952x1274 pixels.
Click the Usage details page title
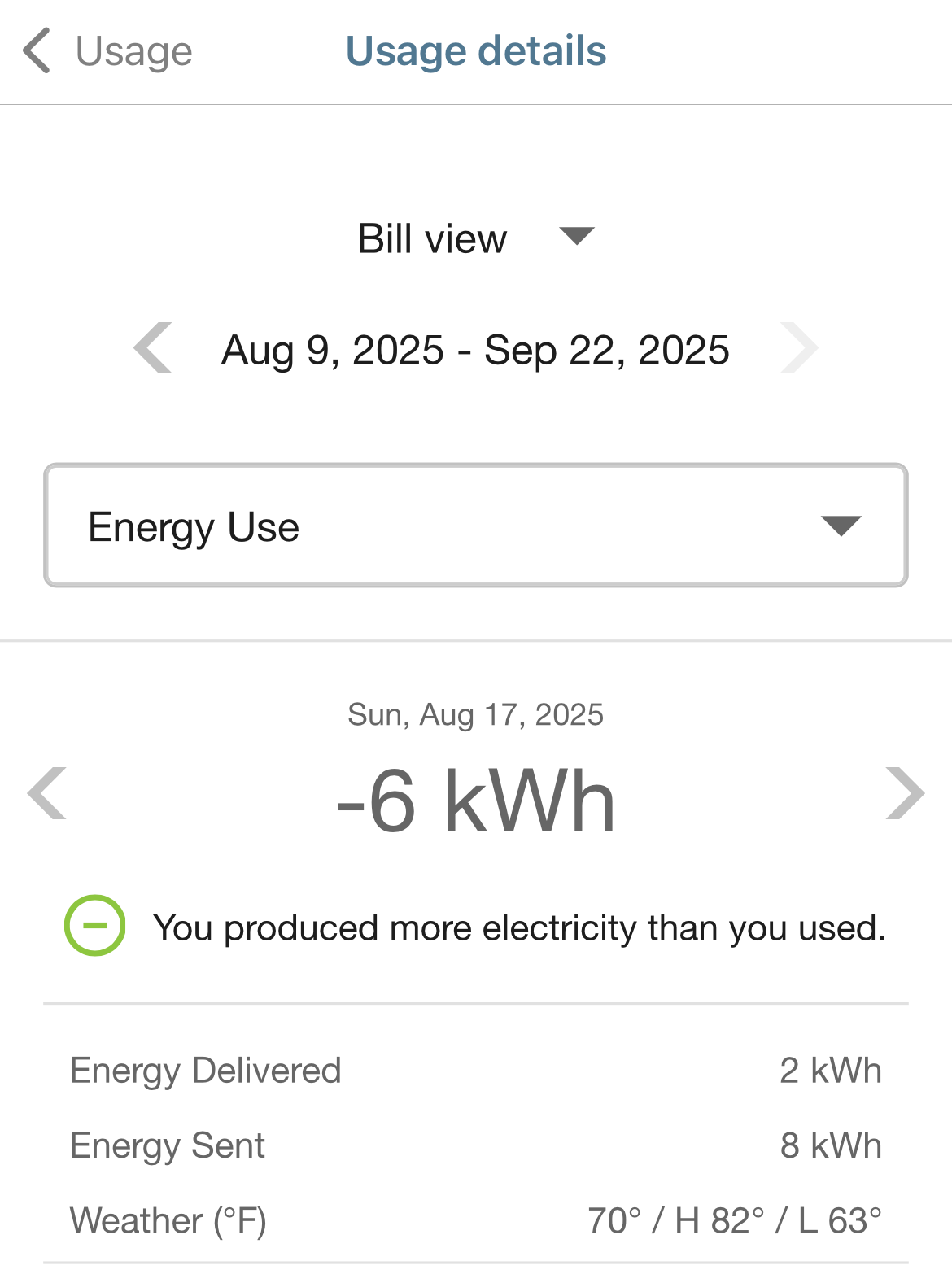pos(476,50)
